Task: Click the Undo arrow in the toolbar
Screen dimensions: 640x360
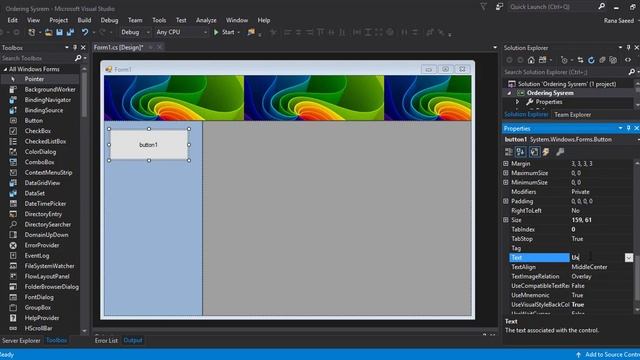Action: pos(84,32)
